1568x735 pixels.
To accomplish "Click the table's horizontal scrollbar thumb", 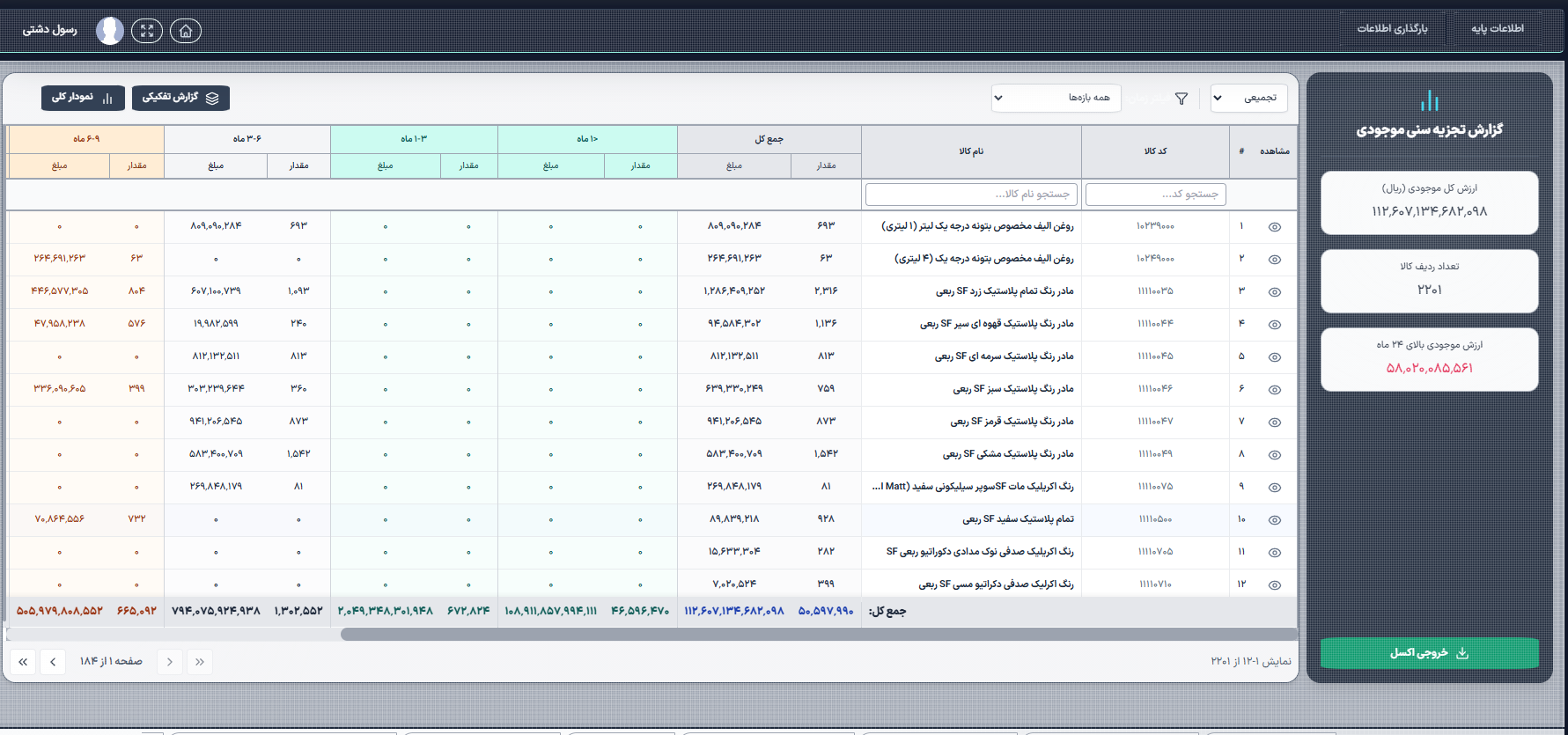I will tap(819, 635).
